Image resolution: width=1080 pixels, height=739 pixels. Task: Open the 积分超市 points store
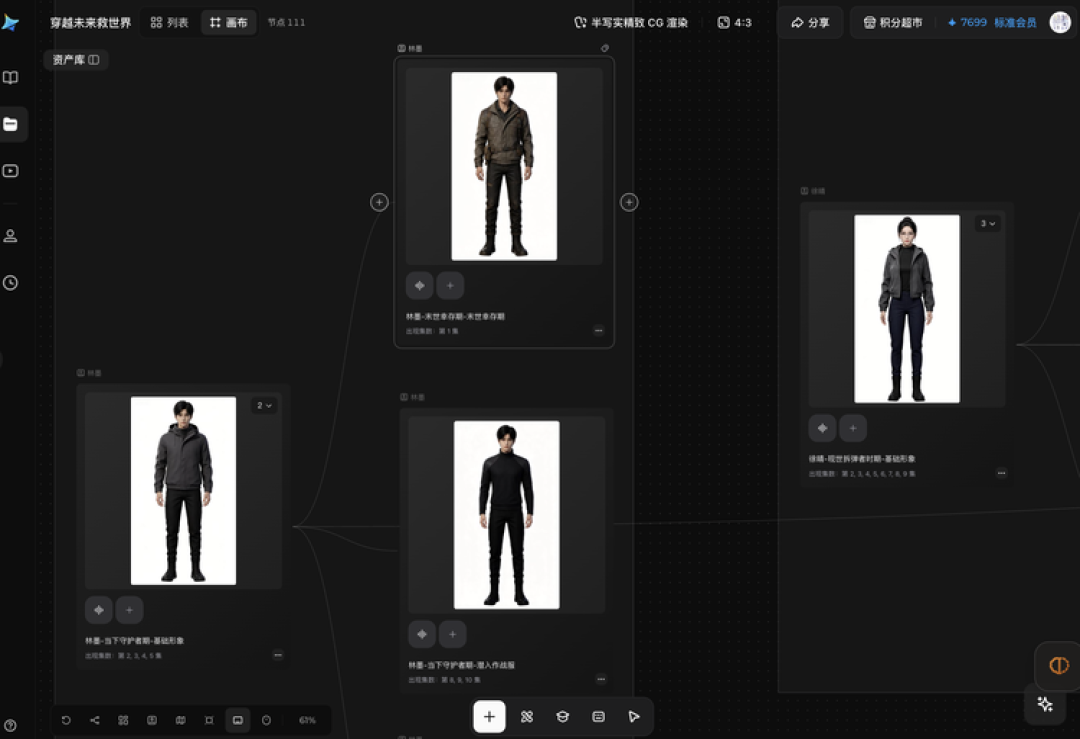pyautogui.click(x=893, y=23)
